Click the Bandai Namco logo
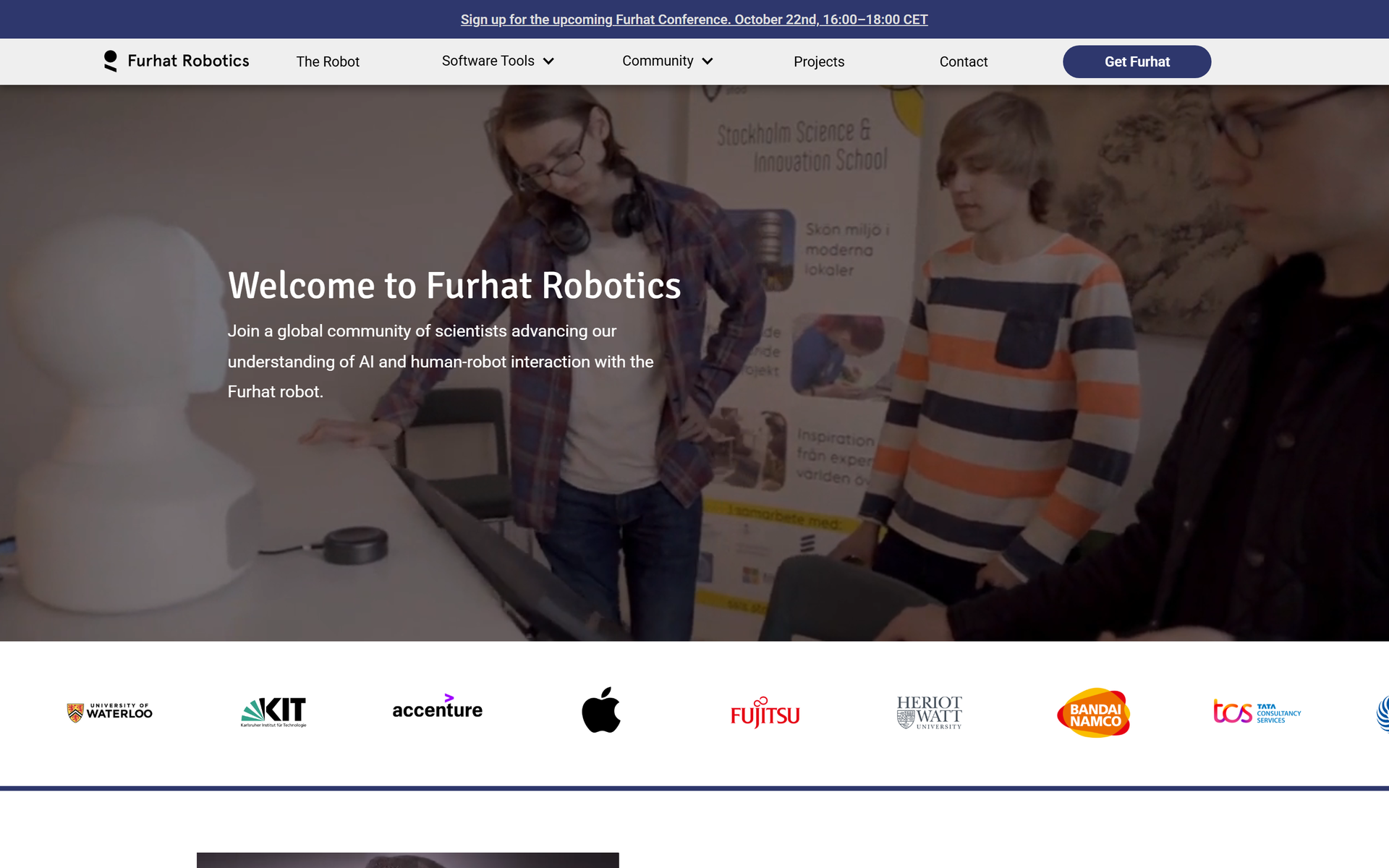The width and height of the screenshot is (1389, 868). pos(1093,712)
